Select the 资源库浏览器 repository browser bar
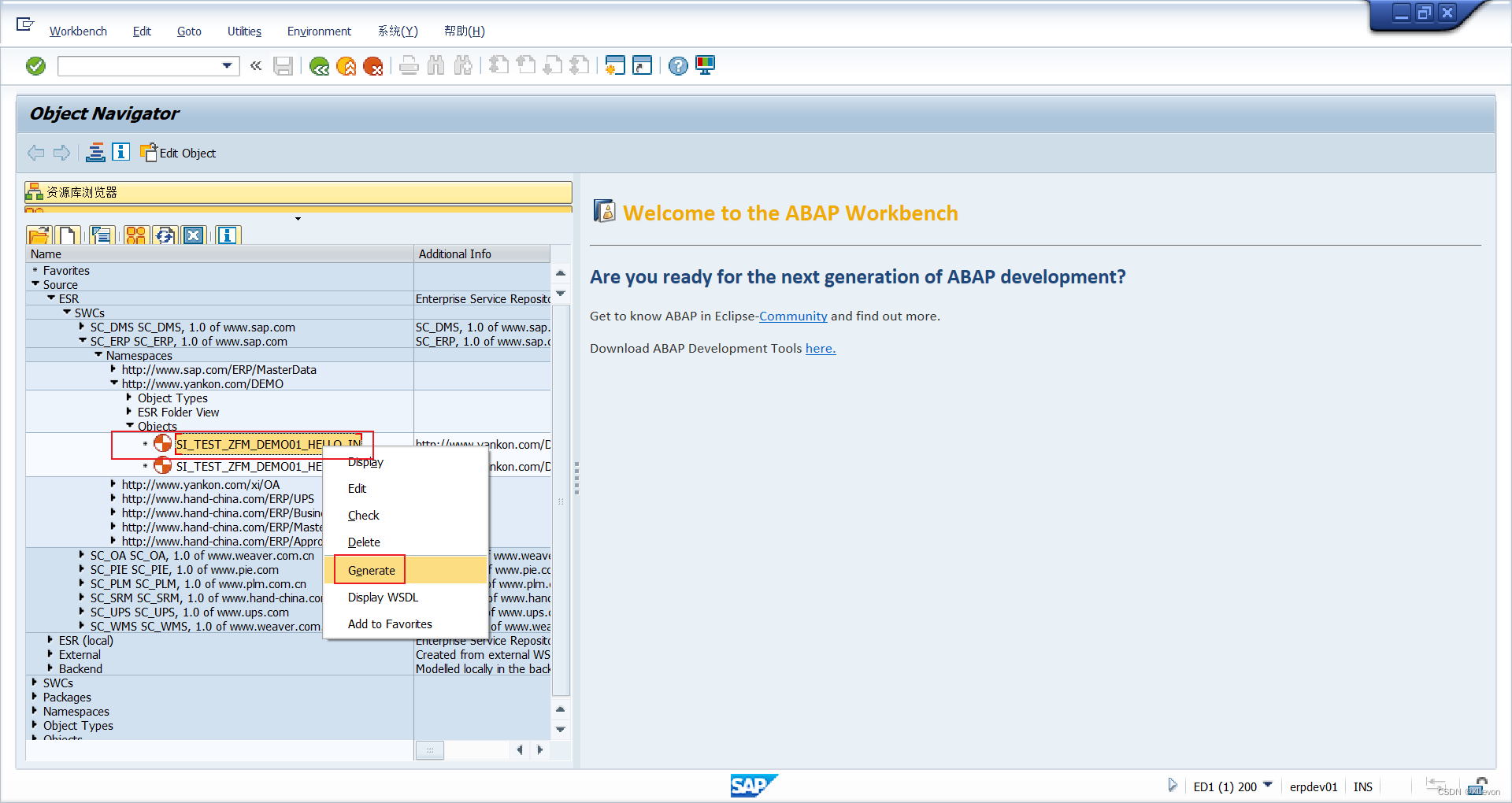Image resolution: width=1512 pixels, height=803 pixels. point(298,192)
